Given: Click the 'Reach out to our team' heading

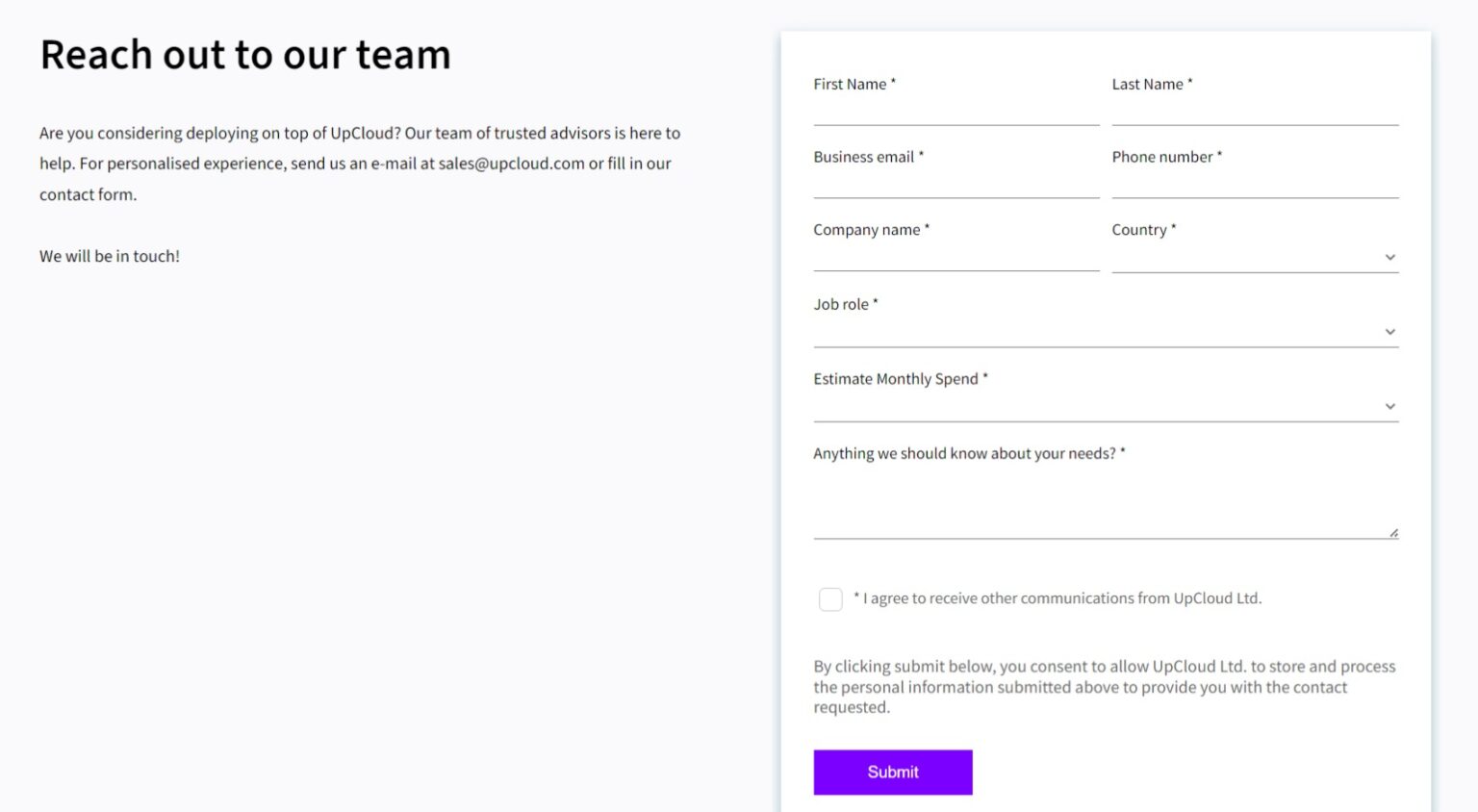Looking at the screenshot, I should [245, 54].
